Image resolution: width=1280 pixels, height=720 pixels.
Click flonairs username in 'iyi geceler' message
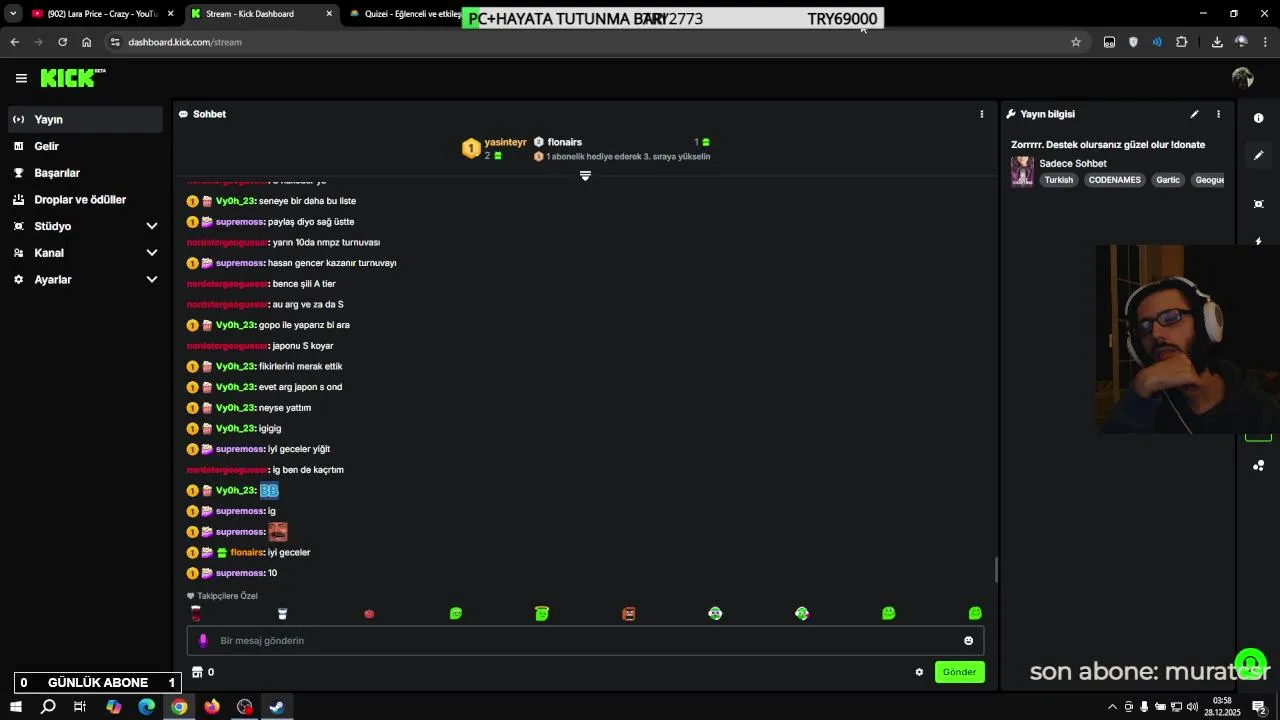[247, 552]
